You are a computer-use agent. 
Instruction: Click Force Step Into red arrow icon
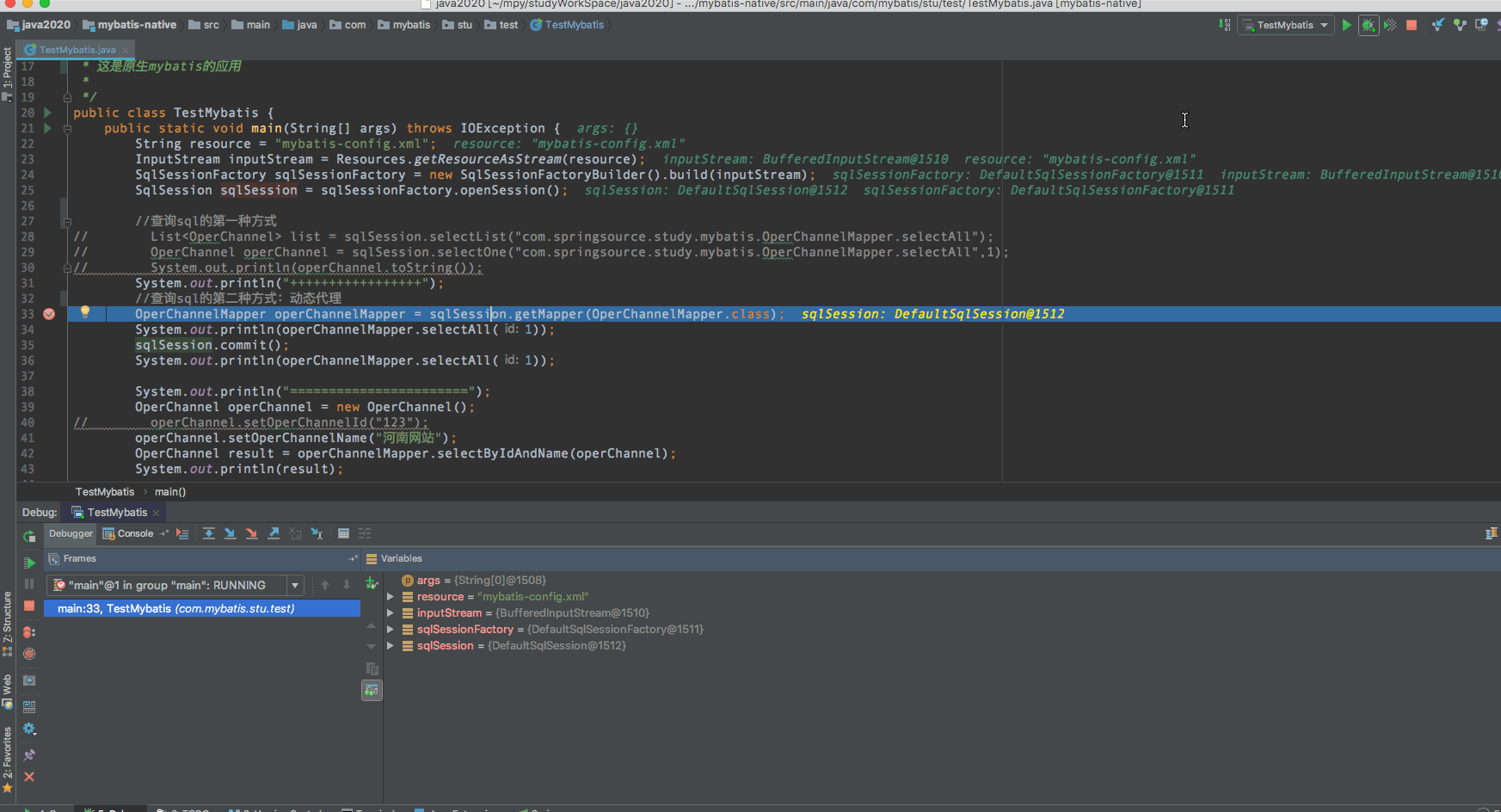(x=252, y=533)
